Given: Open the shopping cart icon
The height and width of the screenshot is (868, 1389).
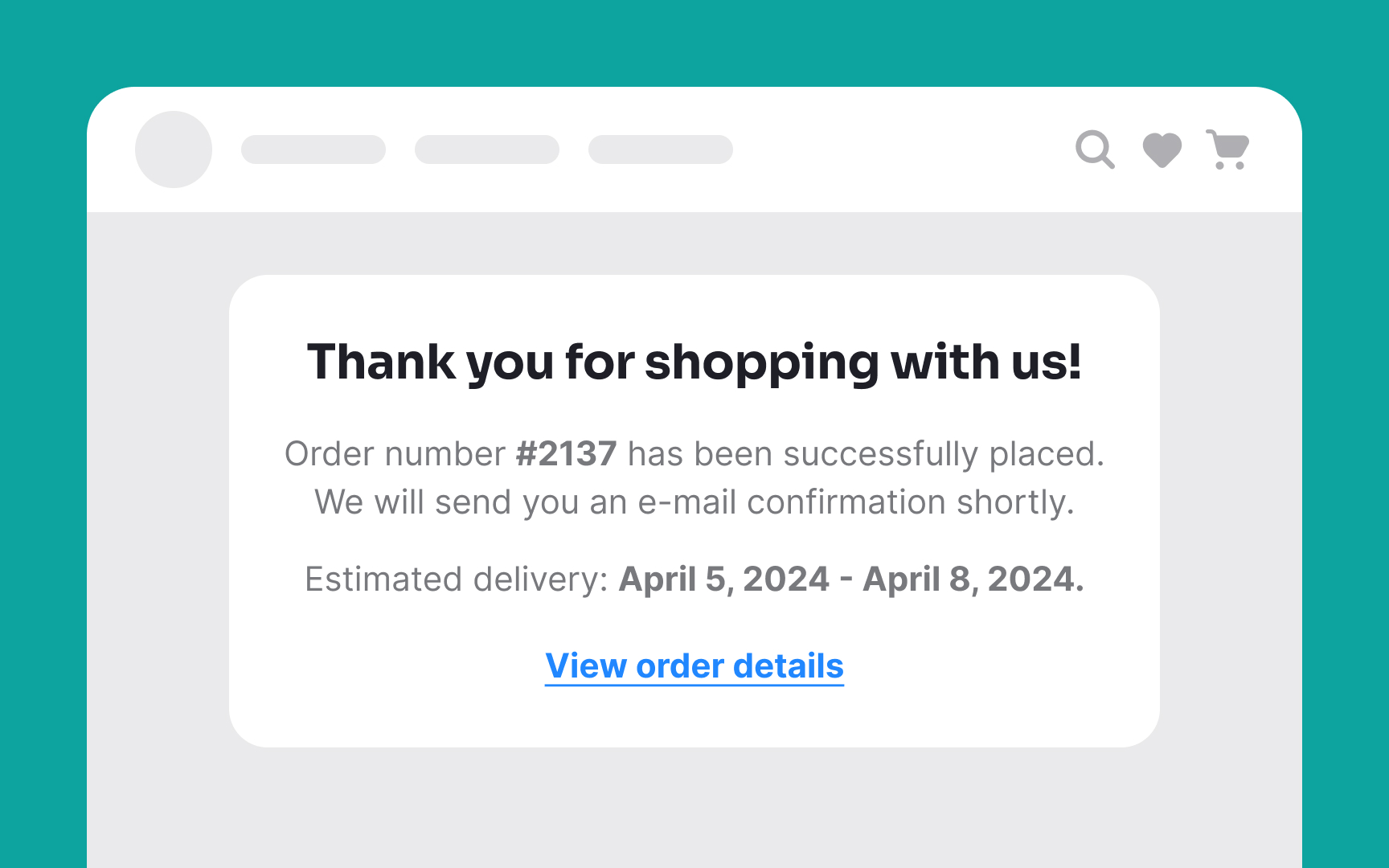Looking at the screenshot, I should tap(1227, 149).
